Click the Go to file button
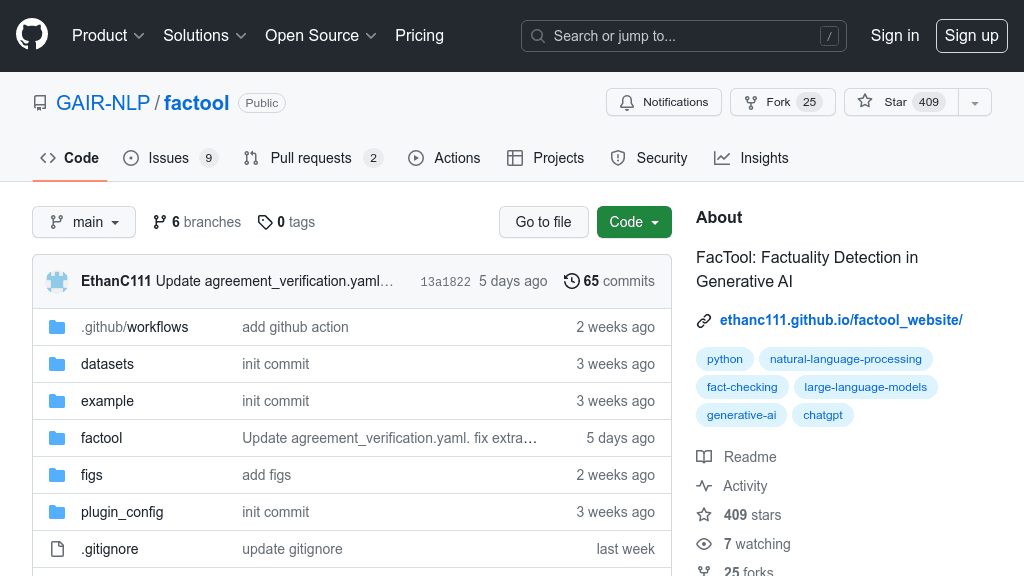 (x=543, y=222)
